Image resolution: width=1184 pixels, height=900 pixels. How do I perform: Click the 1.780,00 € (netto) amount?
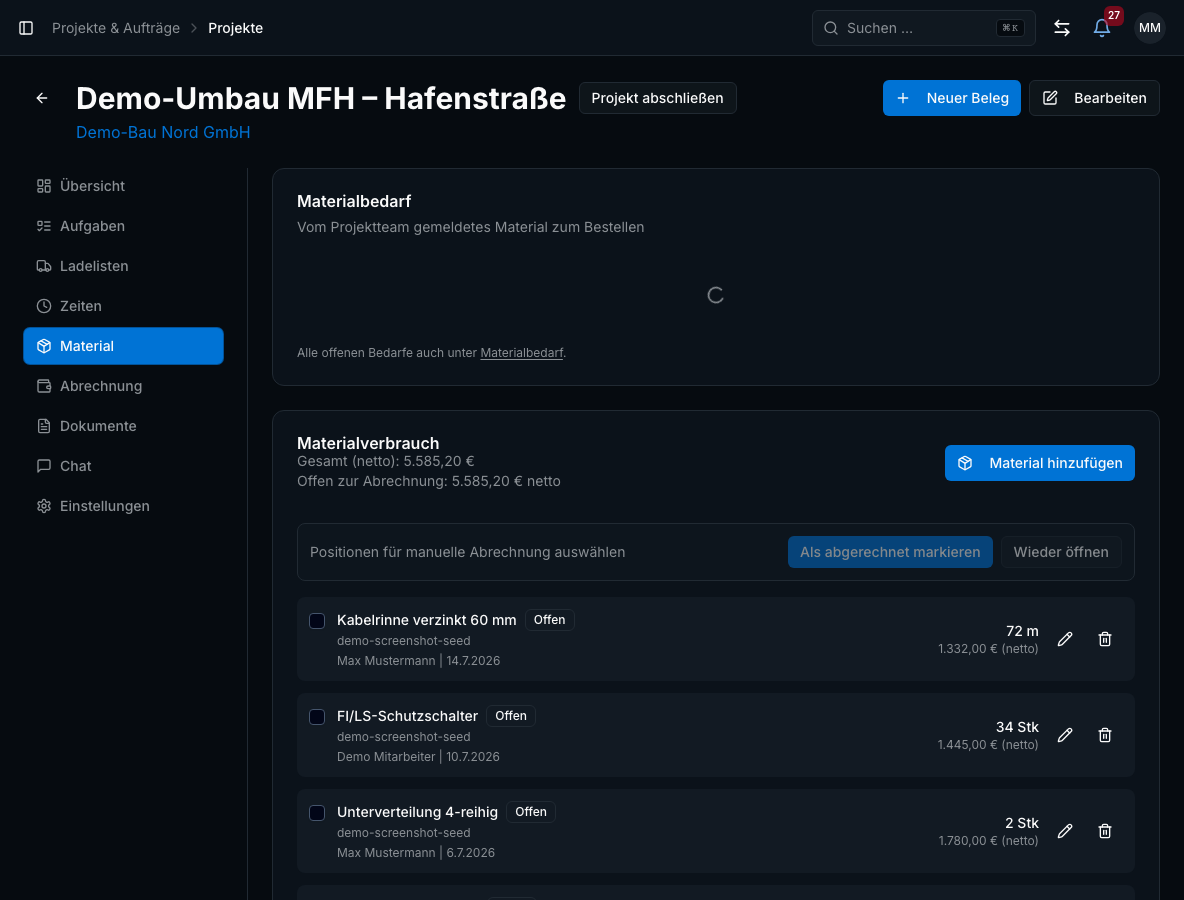[988, 840]
